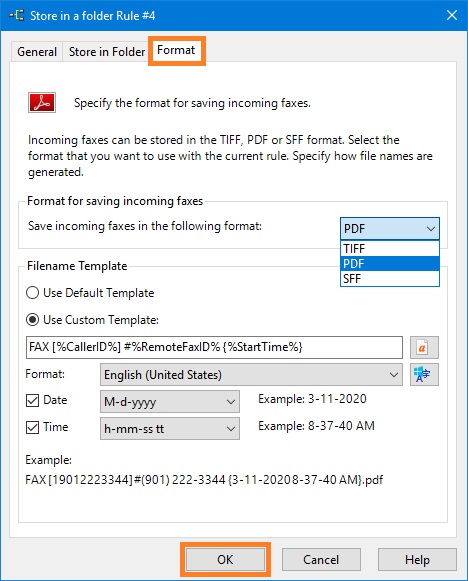Choose SFF from the format list
Screen dimensions: 468x581
tap(390, 279)
